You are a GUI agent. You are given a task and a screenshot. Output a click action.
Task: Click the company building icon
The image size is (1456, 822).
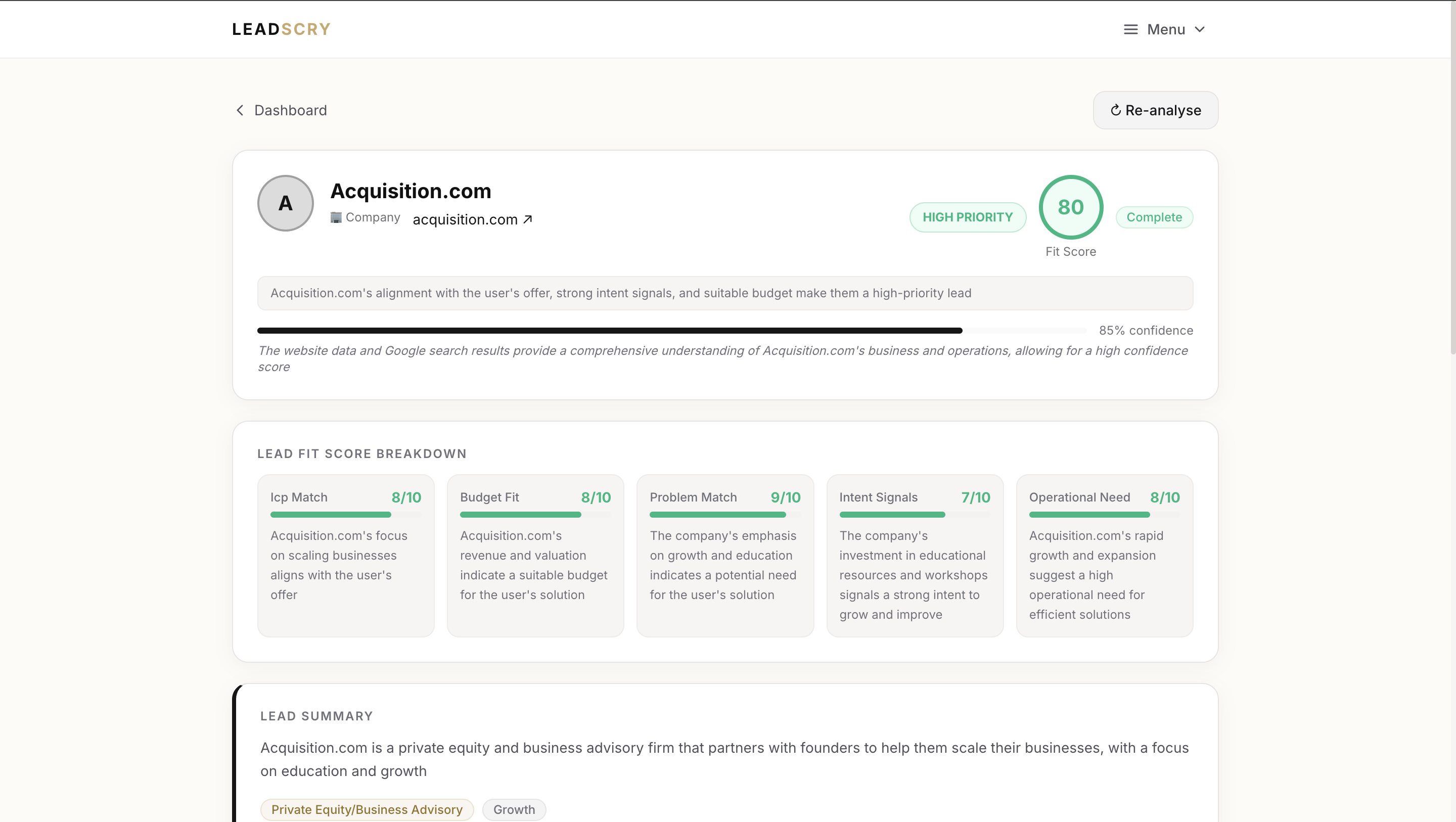pos(336,218)
